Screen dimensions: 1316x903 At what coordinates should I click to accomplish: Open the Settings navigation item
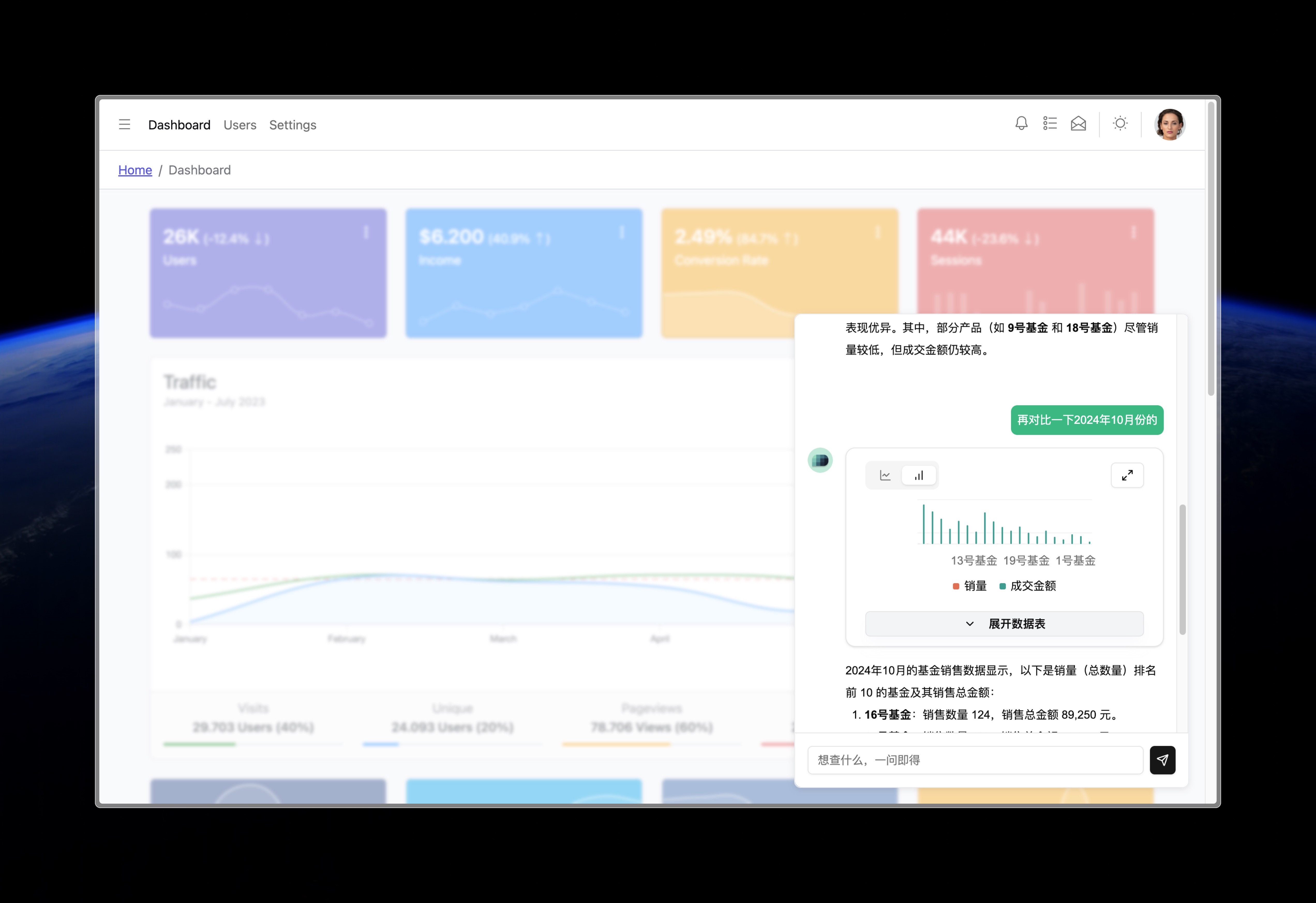[292, 125]
